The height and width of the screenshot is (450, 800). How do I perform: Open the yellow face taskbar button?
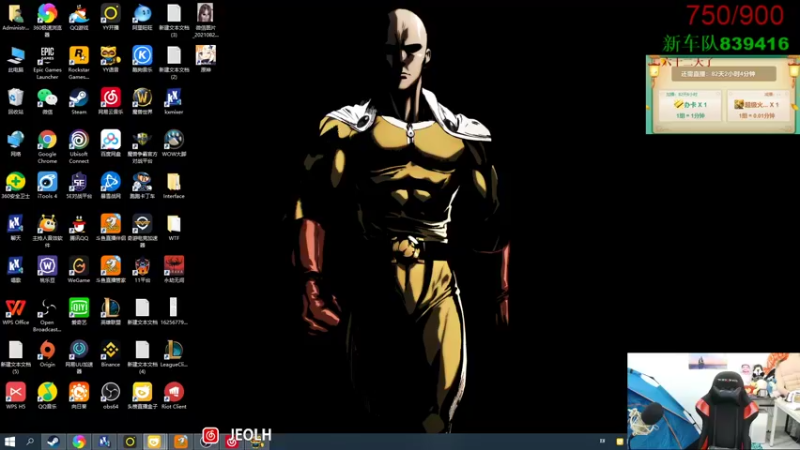154,442
